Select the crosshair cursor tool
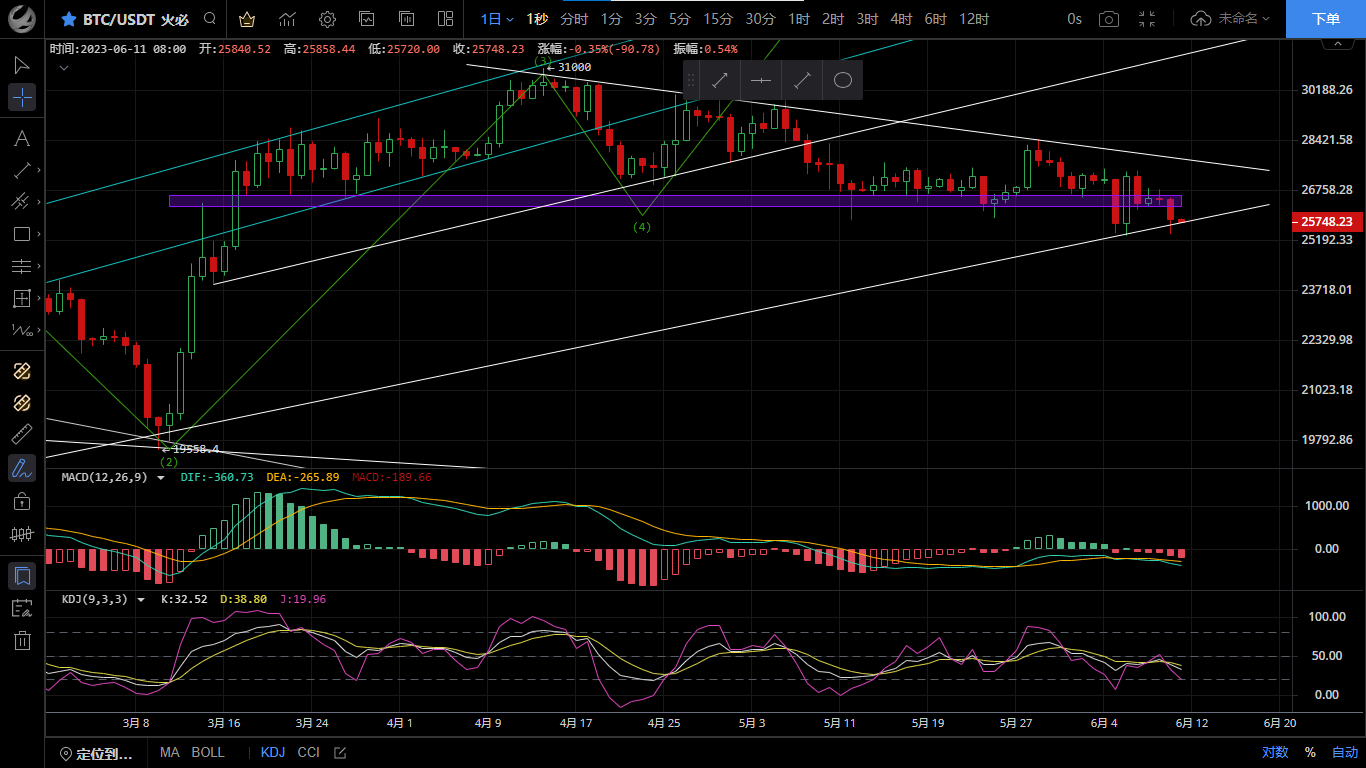The height and width of the screenshot is (768, 1366). (22, 97)
